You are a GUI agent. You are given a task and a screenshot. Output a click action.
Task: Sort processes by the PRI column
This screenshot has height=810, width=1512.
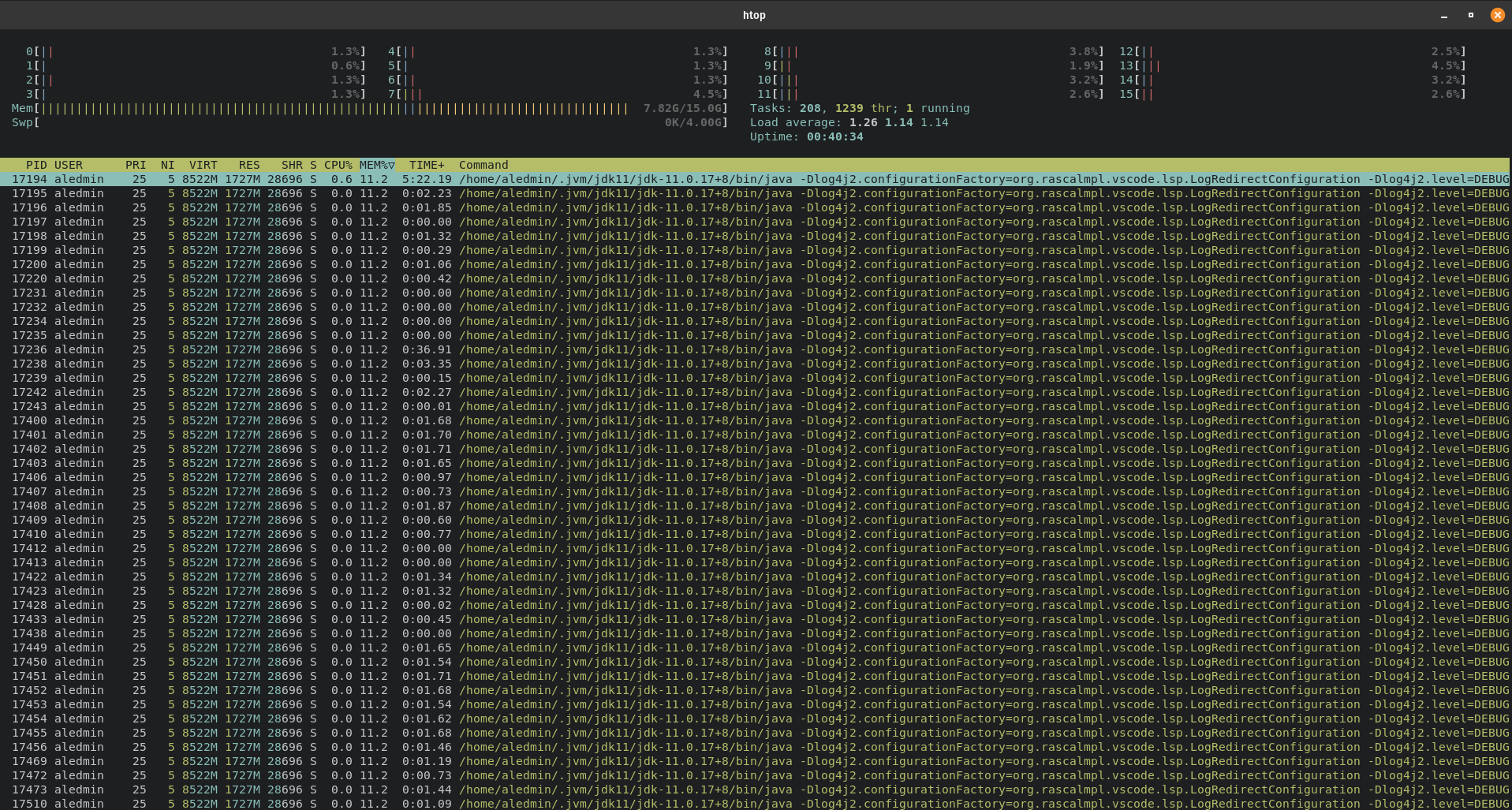point(135,165)
